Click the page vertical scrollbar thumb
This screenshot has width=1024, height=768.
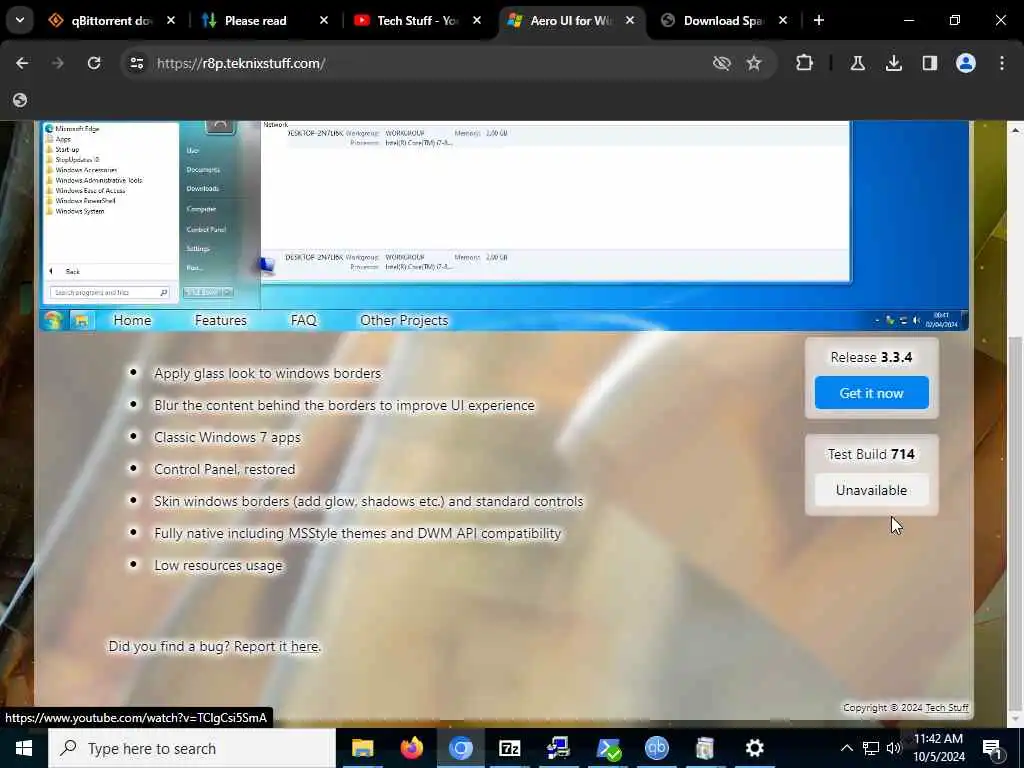pyautogui.click(x=1016, y=524)
